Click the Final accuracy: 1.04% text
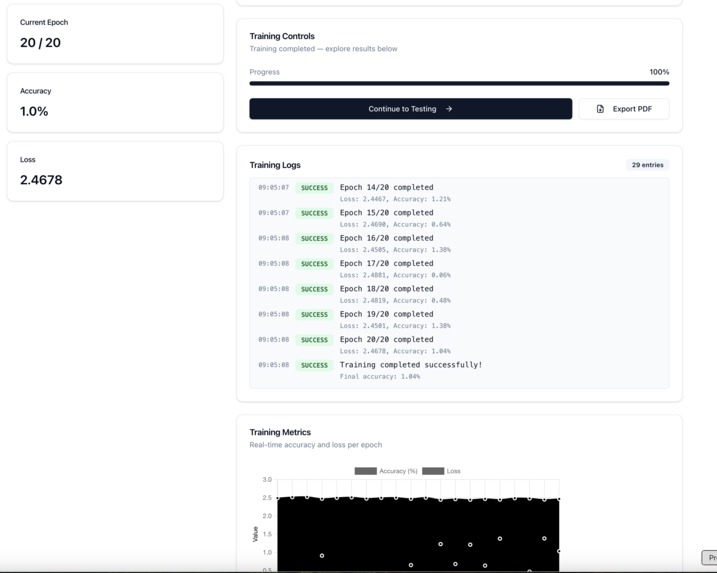This screenshot has width=717, height=573. click(380, 376)
